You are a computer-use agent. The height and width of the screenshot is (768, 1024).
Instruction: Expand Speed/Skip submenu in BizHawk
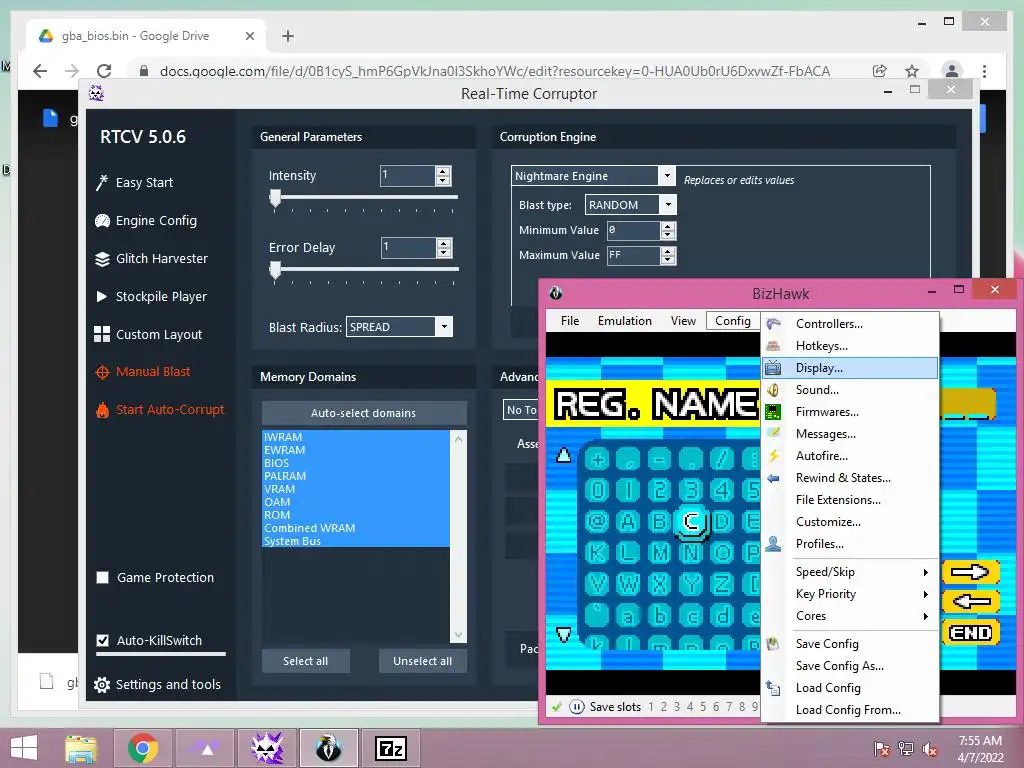850,572
